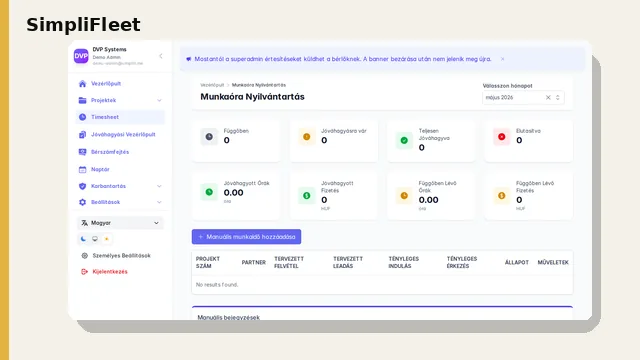Click the Függőben Lévő Órák clock icon

[x=404, y=196]
